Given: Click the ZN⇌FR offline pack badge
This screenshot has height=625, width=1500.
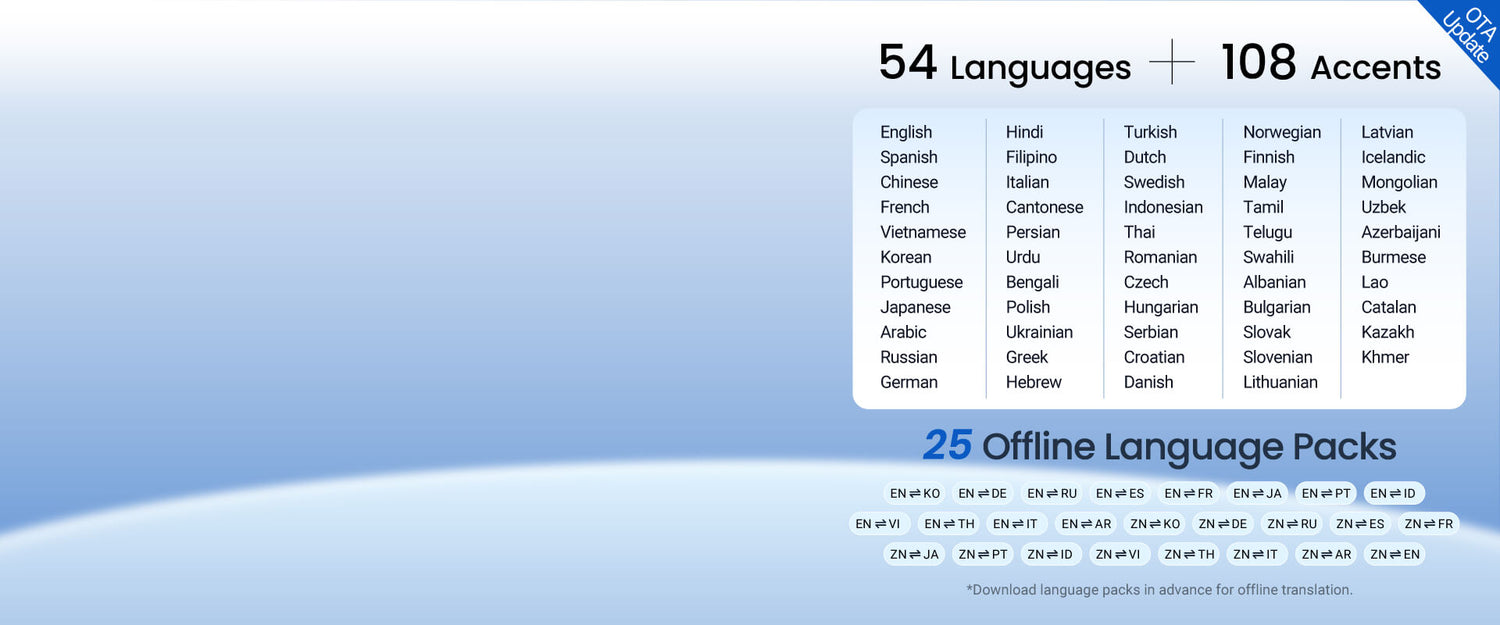Looking at the screenshot, I should 1428,523.
